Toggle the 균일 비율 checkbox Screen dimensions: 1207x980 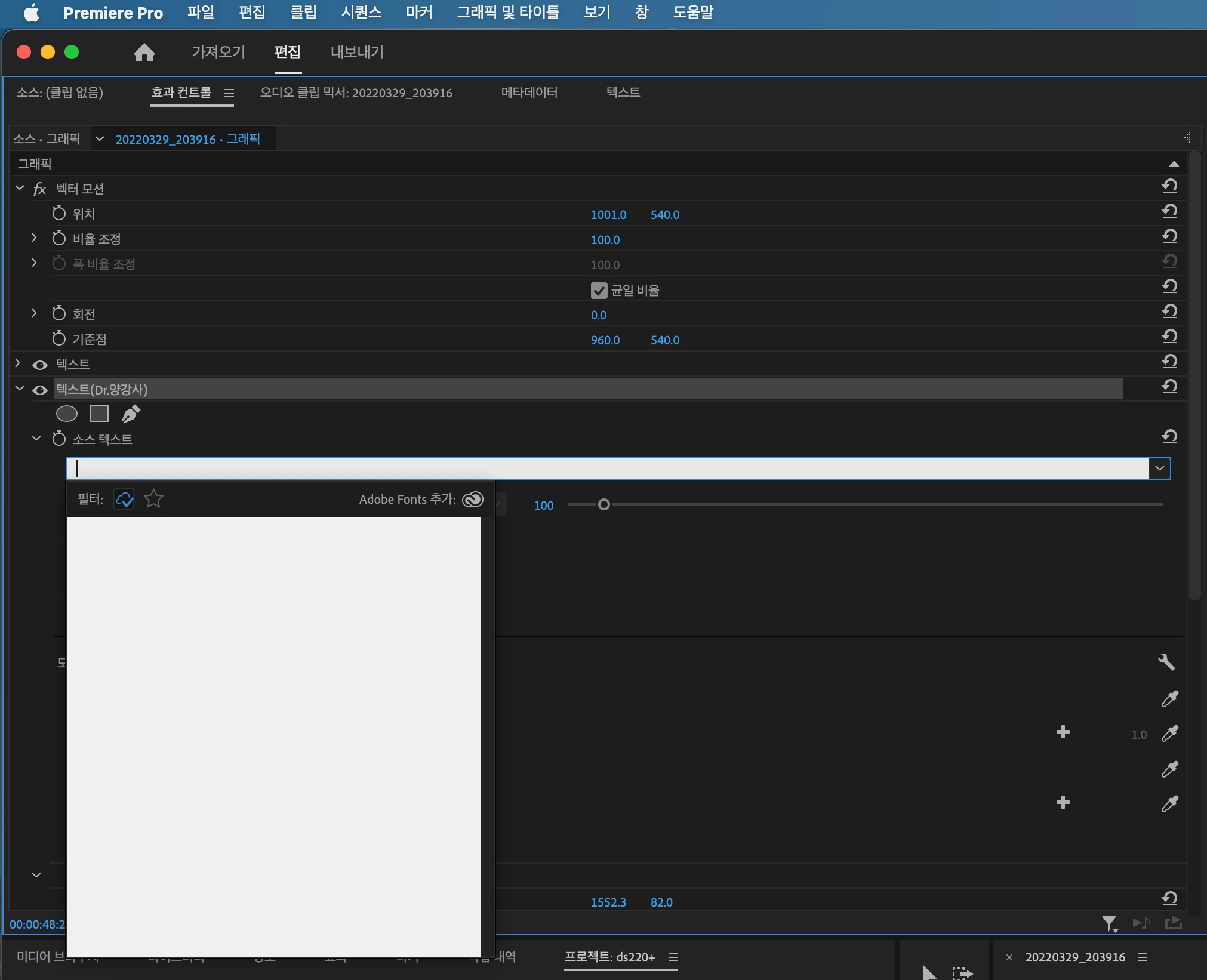pyautogui.click(x=599, y=291)
